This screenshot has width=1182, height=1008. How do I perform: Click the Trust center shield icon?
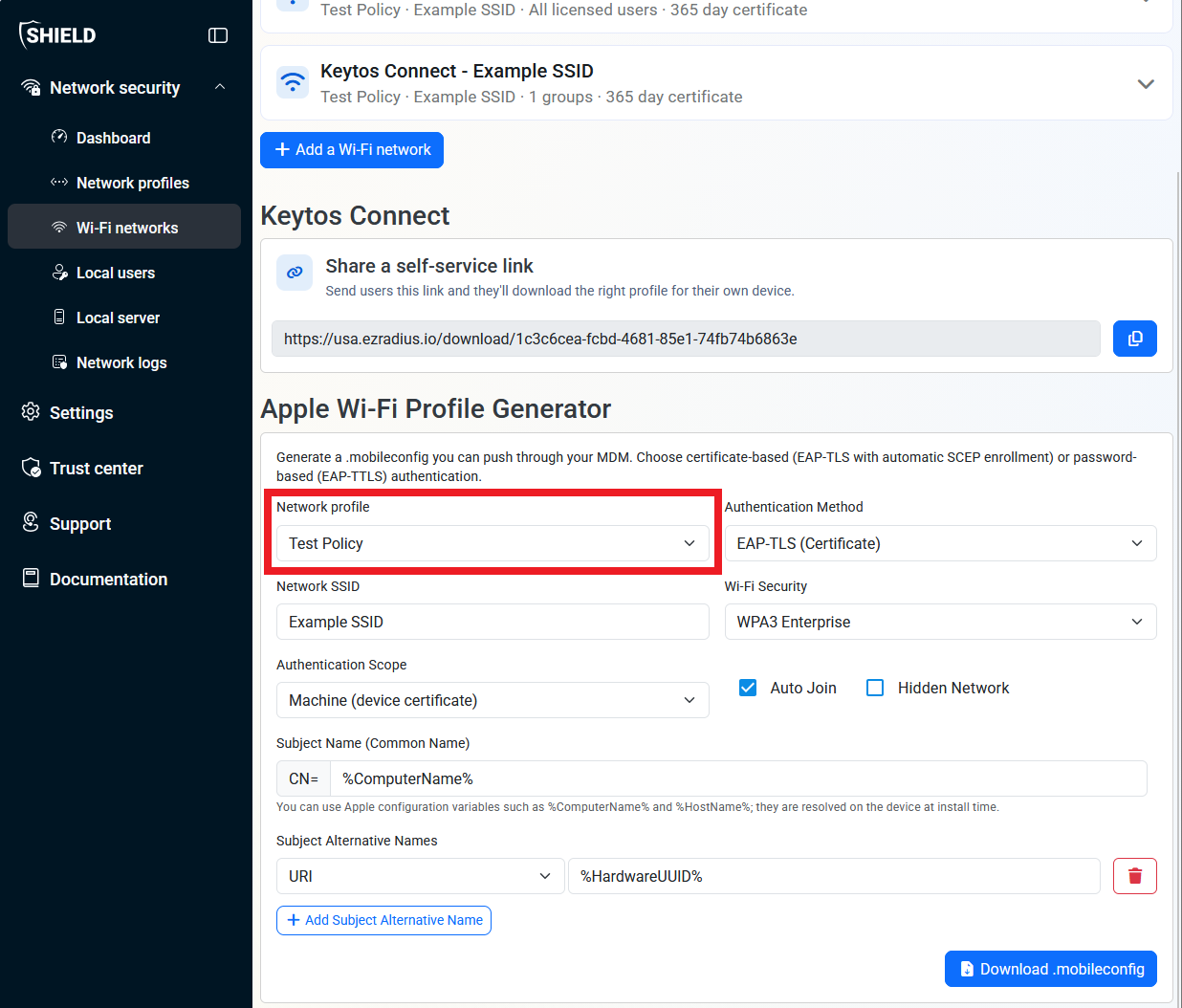pyautogui.click(x=31, y=467)
